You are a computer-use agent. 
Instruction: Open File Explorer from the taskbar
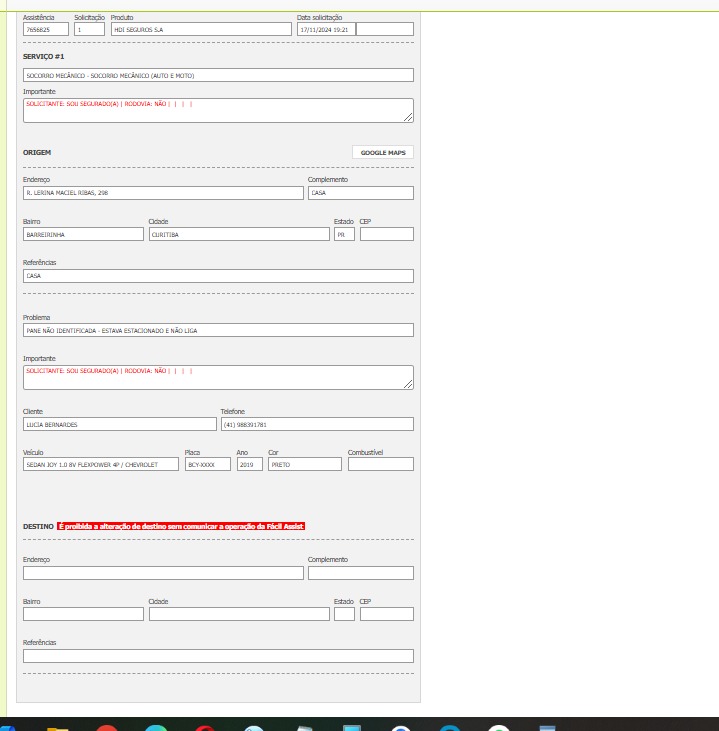click(58, 727)
